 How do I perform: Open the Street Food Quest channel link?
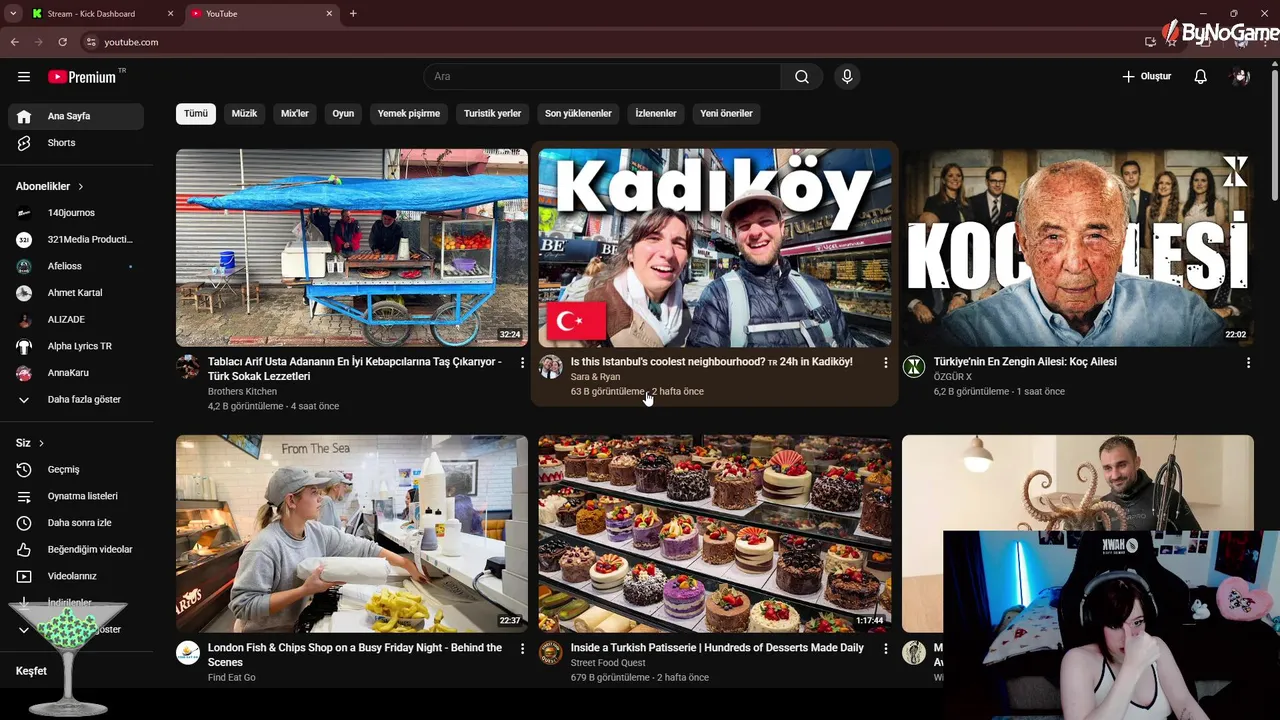[608, 663]
